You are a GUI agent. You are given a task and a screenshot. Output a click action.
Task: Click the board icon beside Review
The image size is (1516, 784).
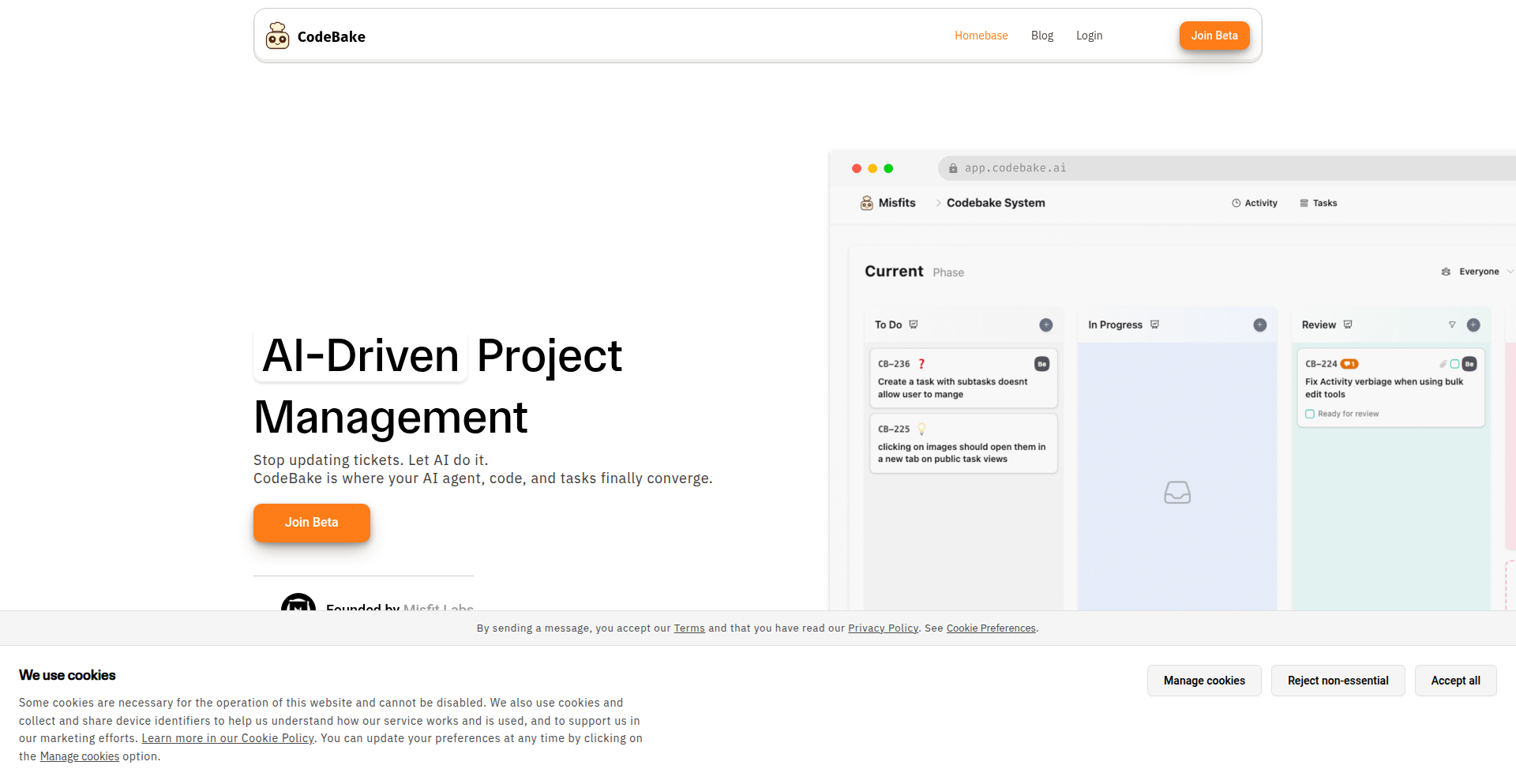pos(1348,324)
